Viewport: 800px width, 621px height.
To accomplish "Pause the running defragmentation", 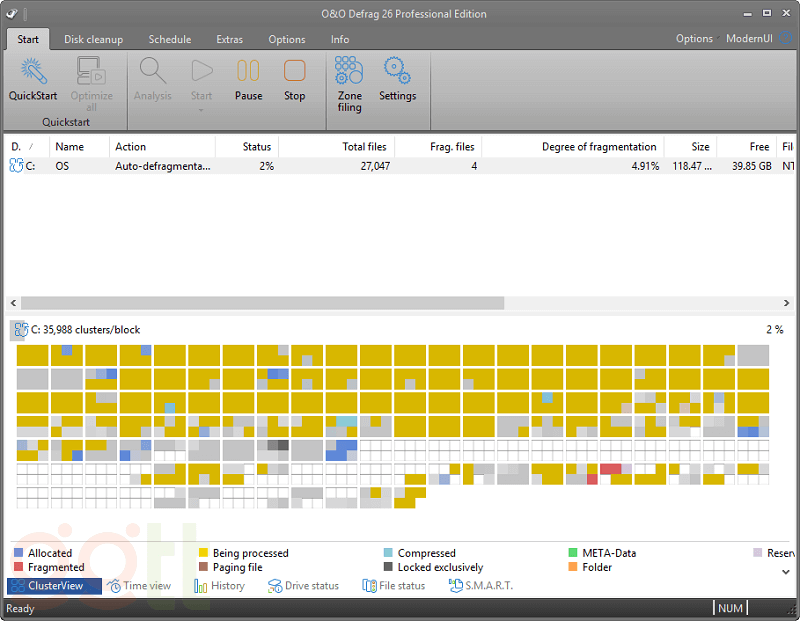I will coord(248,71).
